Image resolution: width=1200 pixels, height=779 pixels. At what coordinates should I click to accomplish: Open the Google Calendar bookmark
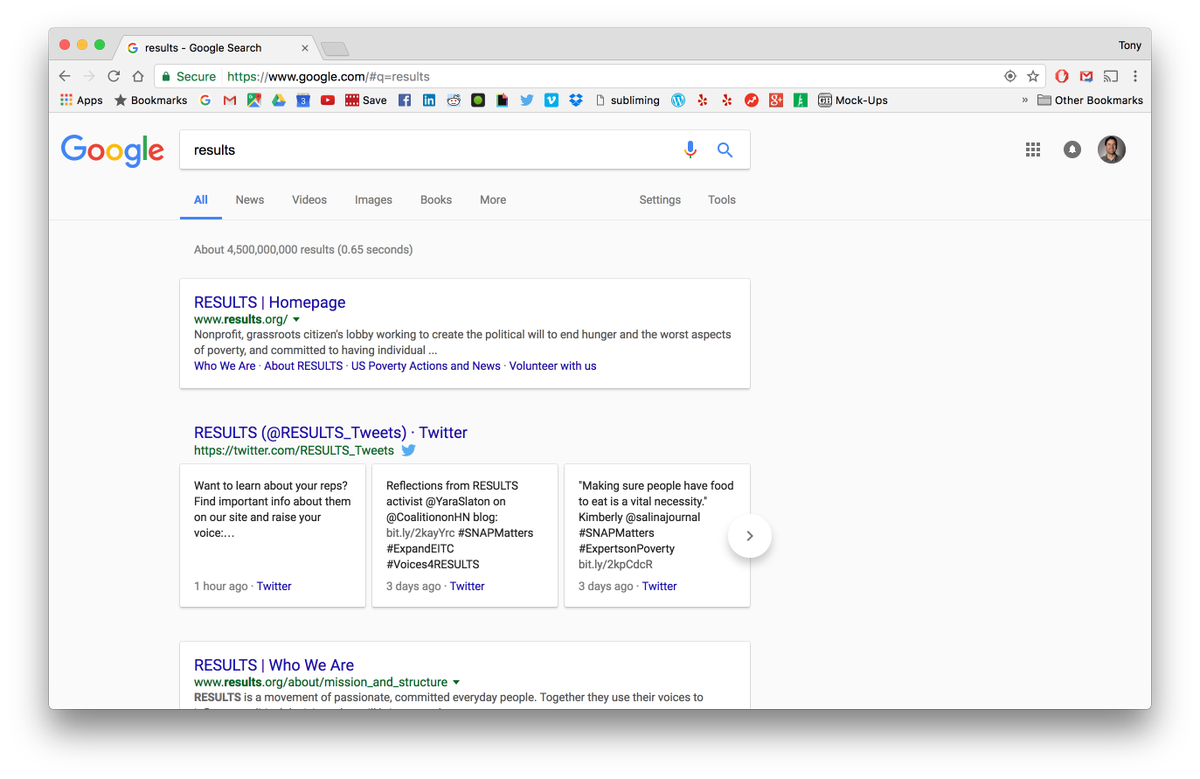pyautogui.click(x=303, y=100)
